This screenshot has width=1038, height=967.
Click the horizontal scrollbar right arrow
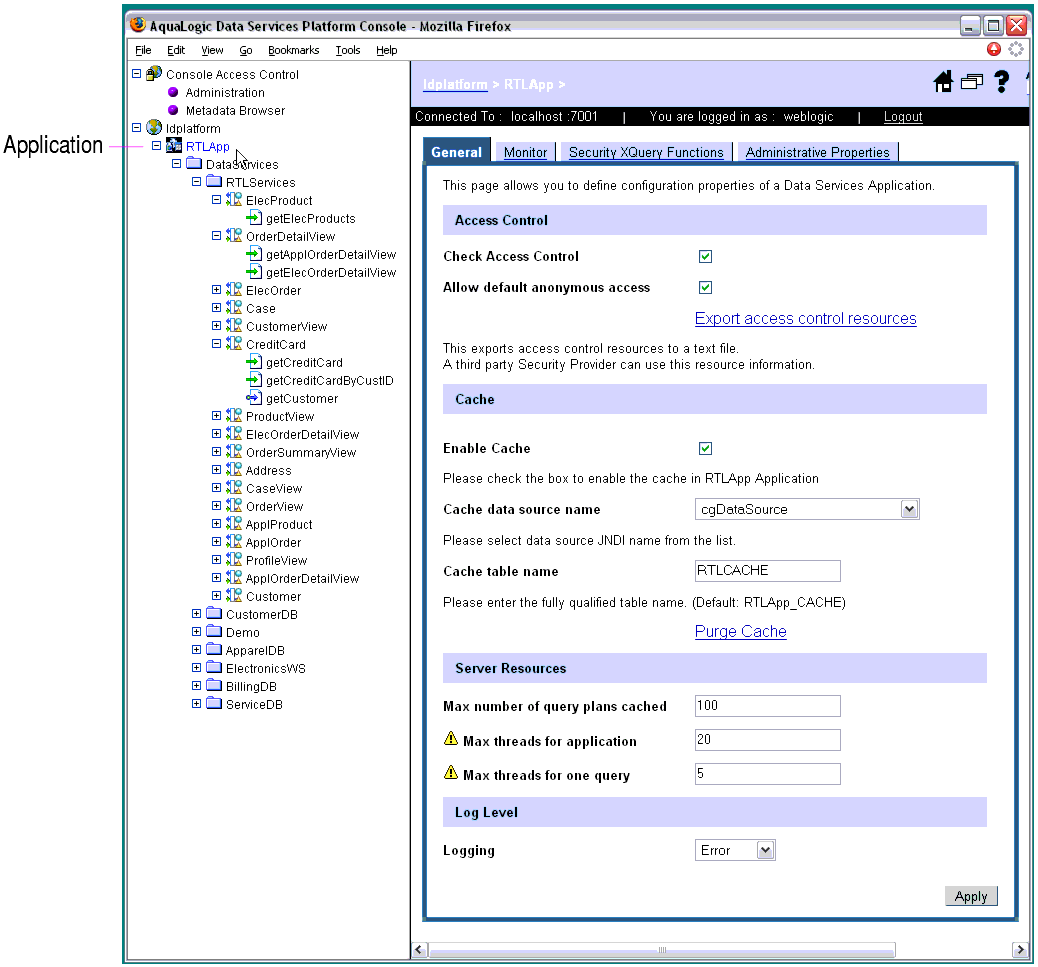[x=1019, y=950]
